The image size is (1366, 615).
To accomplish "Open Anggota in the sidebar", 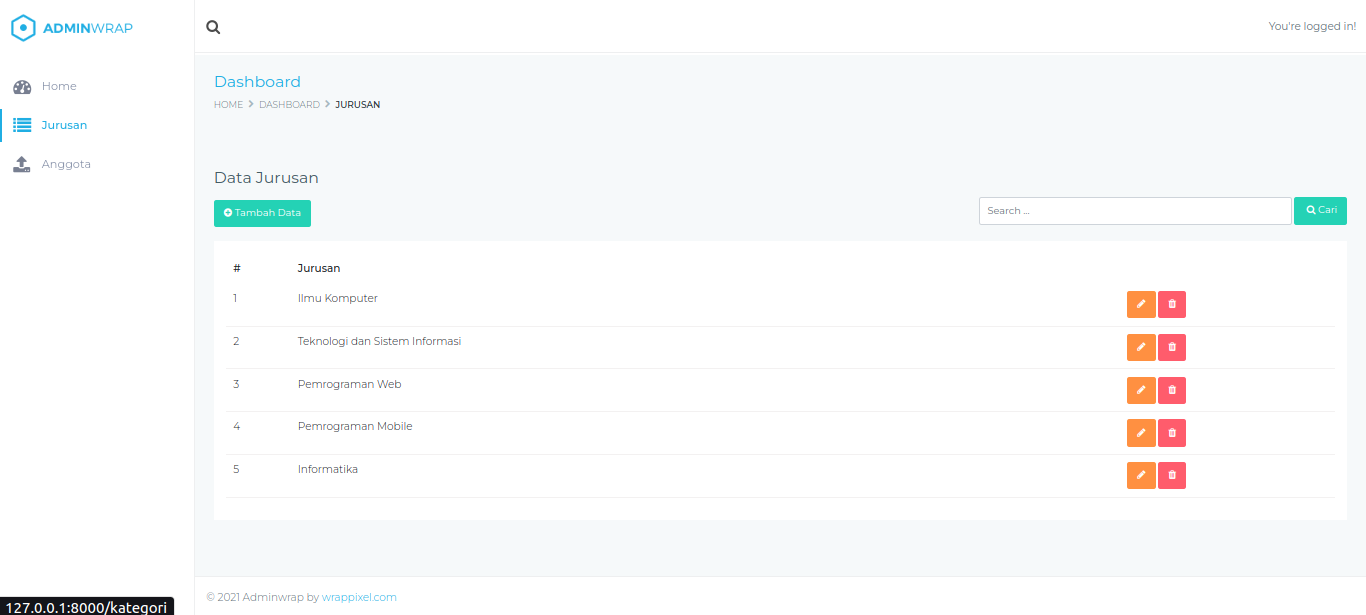I will 65,164.
